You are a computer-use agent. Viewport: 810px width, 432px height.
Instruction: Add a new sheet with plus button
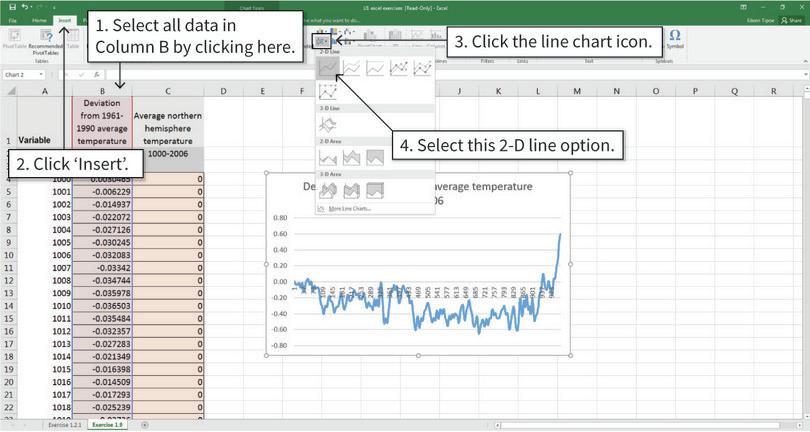pos(145,425)
